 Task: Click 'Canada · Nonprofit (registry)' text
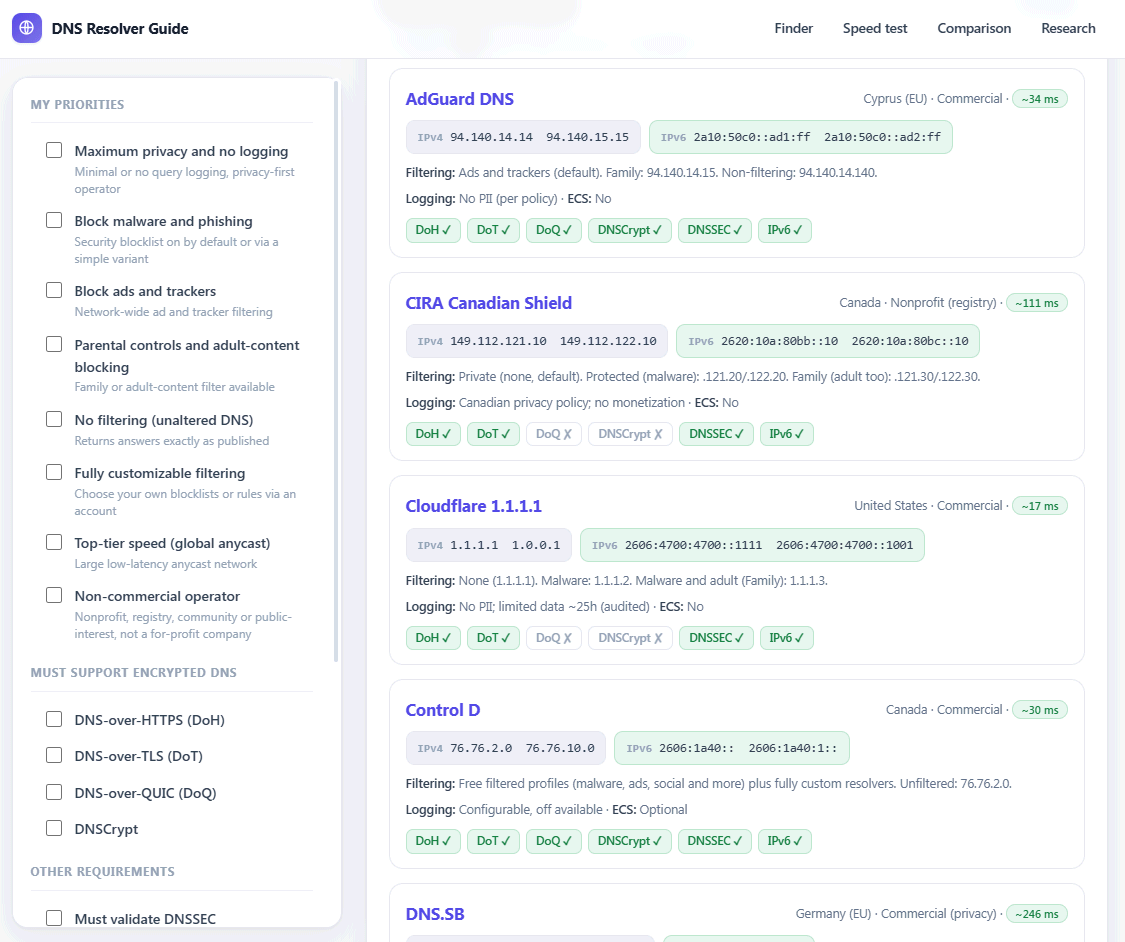[918, 302]
